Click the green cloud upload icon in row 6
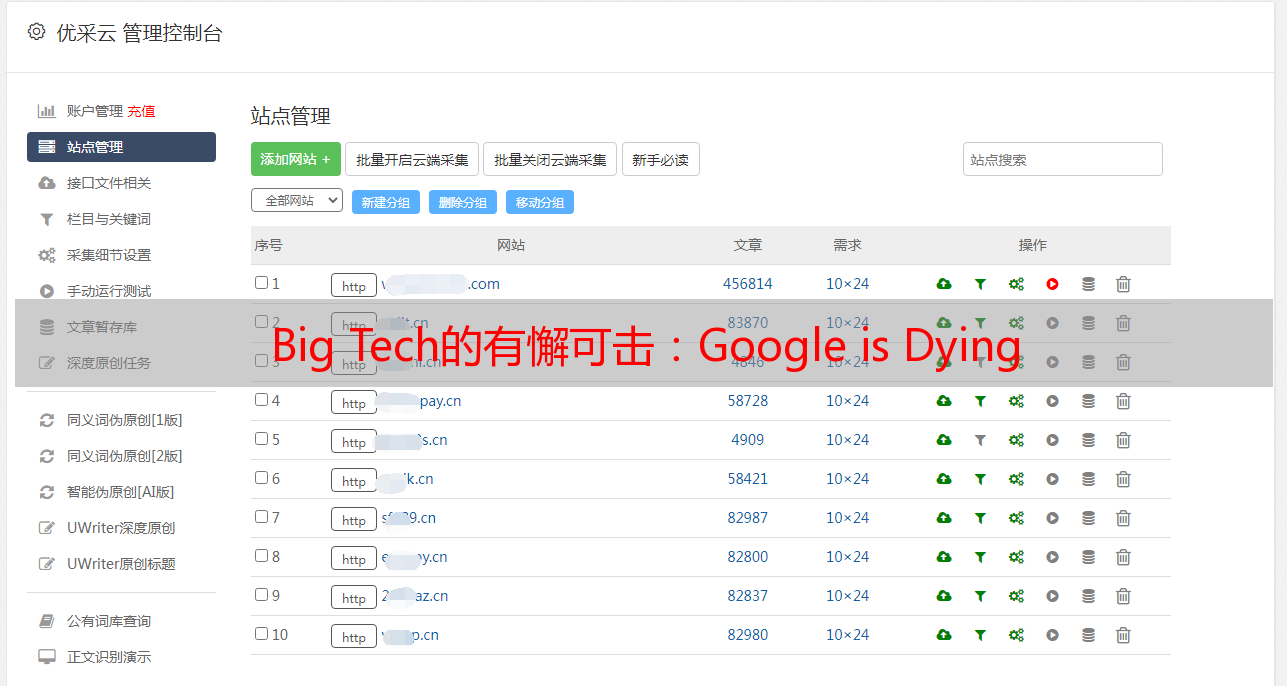 coord(943,479)
